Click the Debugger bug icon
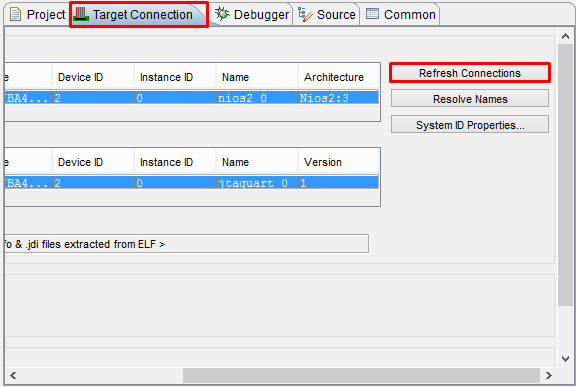 coord(222,14)
